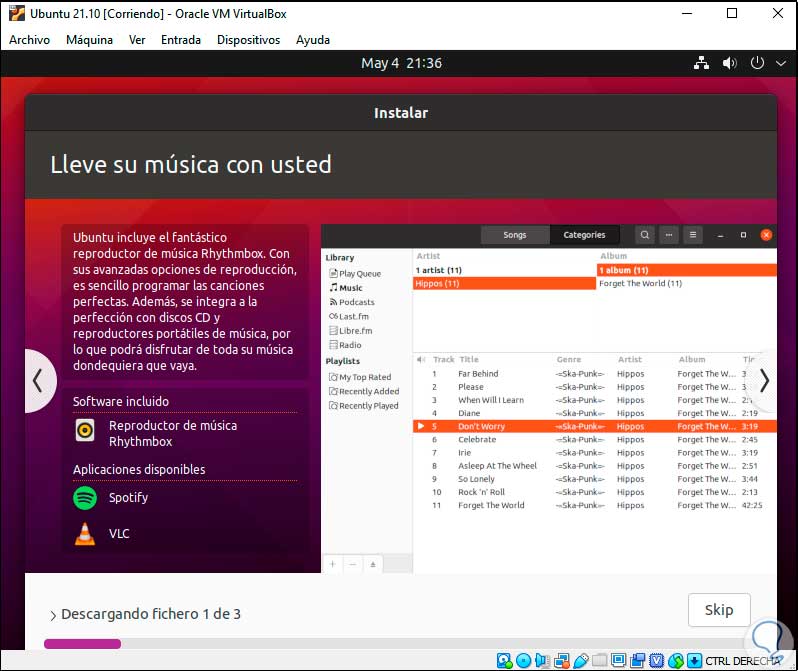The height and width of the screenshot is (671, 798).
Task: Sort tracks by the Genre column header
Action: (569, 359)
